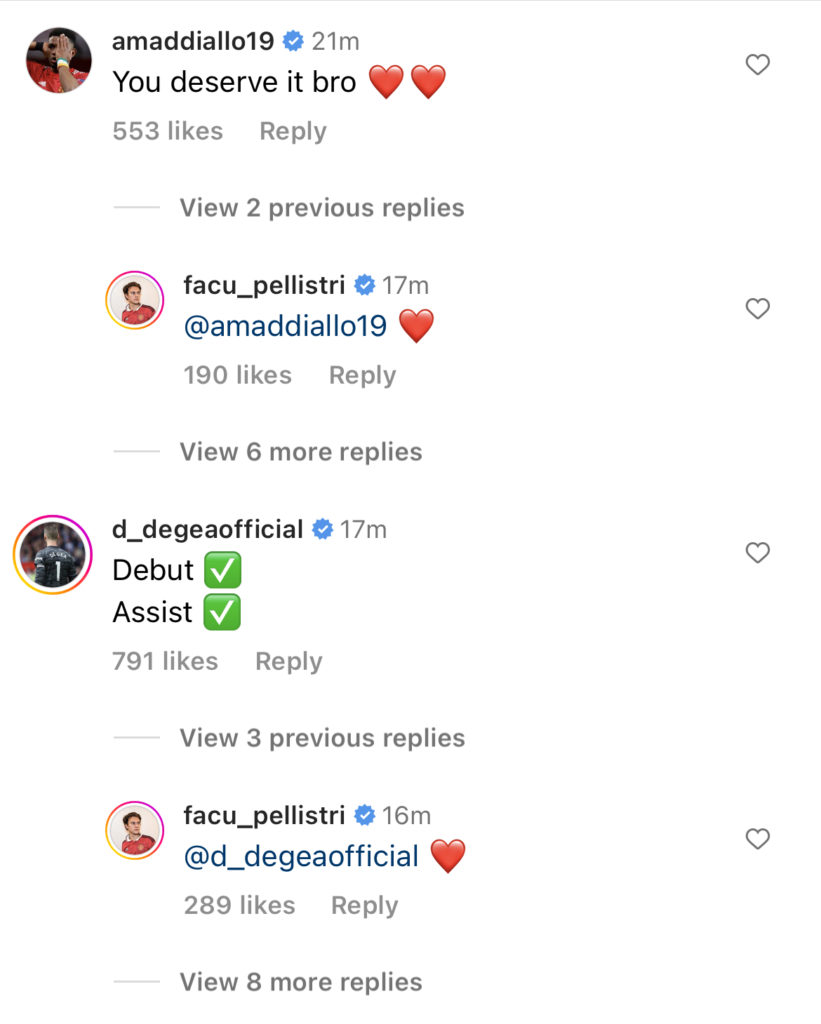Viewport: 821px width, 1024px height.
Task: Expand View 3 previous replies
Action: click(323, 738)
